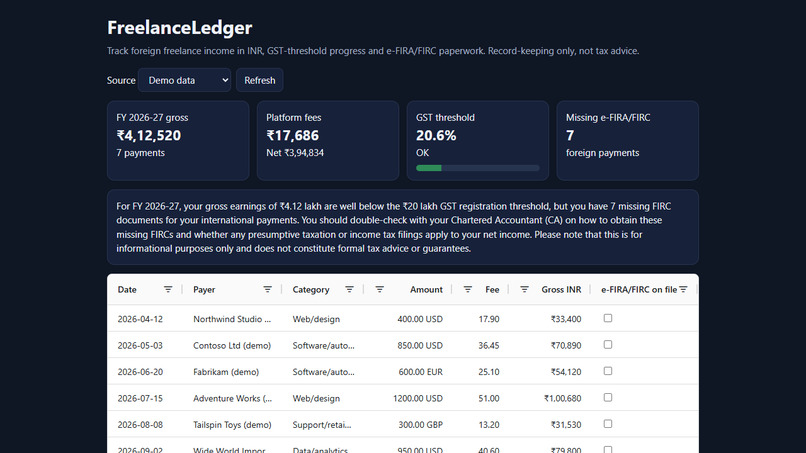
Task: Tick the e-FIRA/FIRC checkbox for Northwind Studio
Action: coord(608,318)
